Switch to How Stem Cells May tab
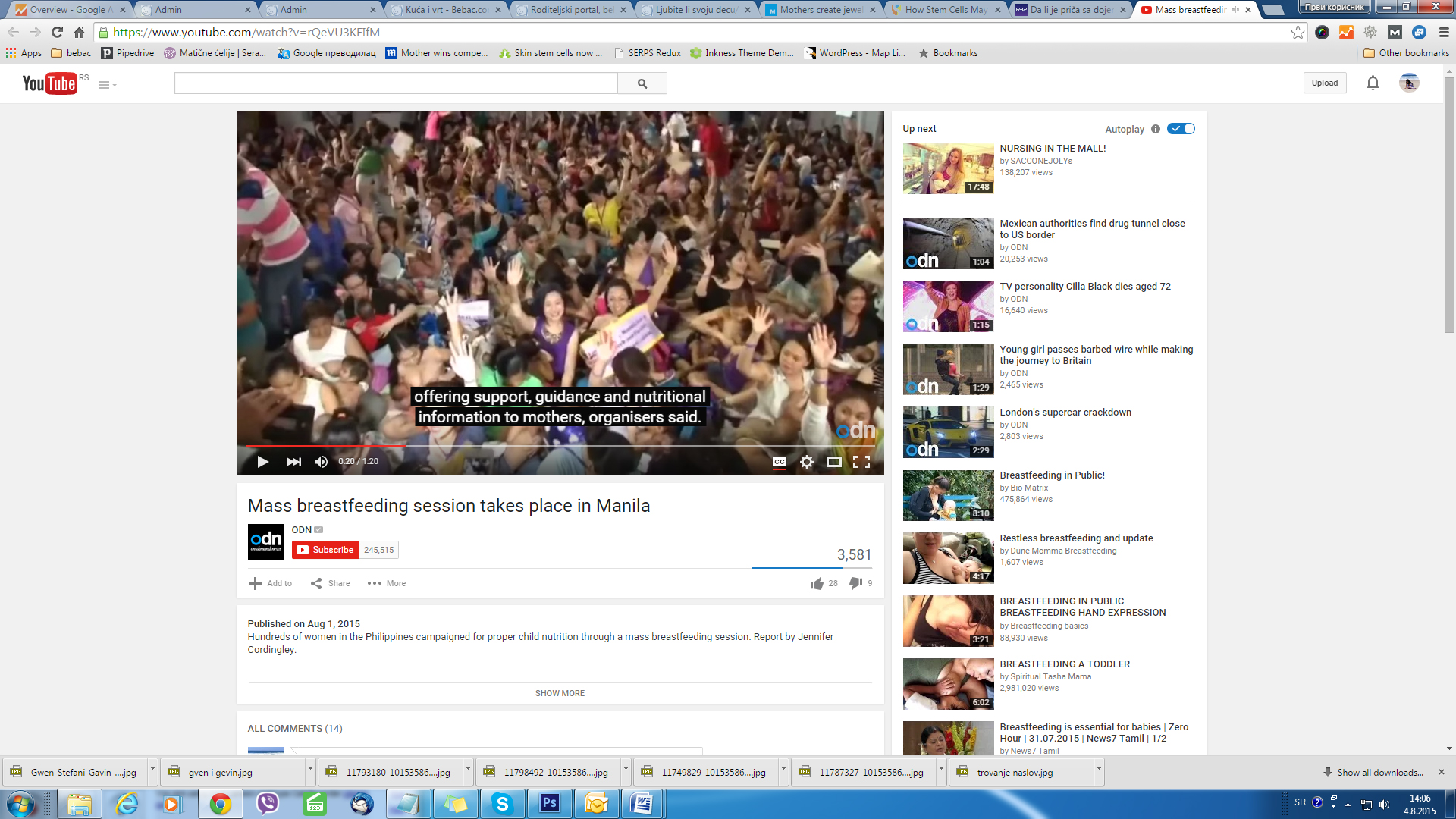Viewport: 1456px width, 819px height. pos(946,10)
